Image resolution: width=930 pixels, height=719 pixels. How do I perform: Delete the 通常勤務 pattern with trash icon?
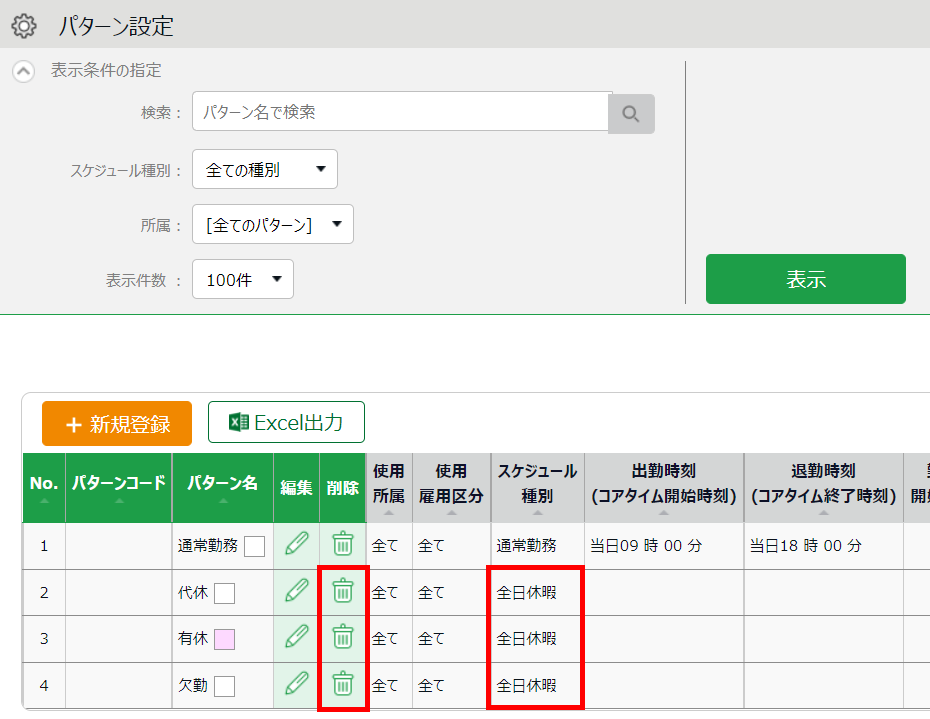(x=343, y=545)
